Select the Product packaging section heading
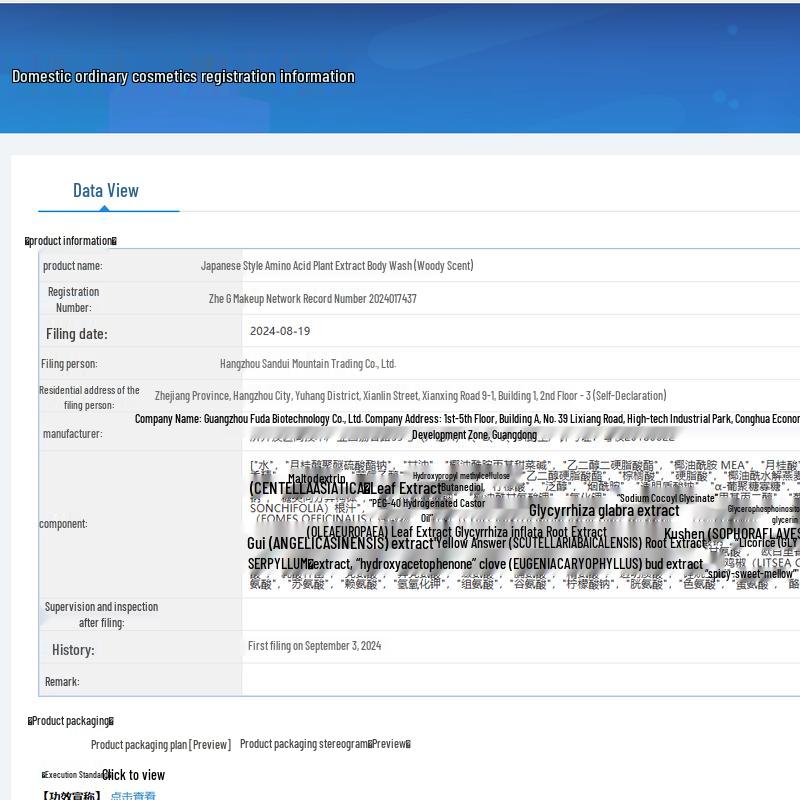 70,721
